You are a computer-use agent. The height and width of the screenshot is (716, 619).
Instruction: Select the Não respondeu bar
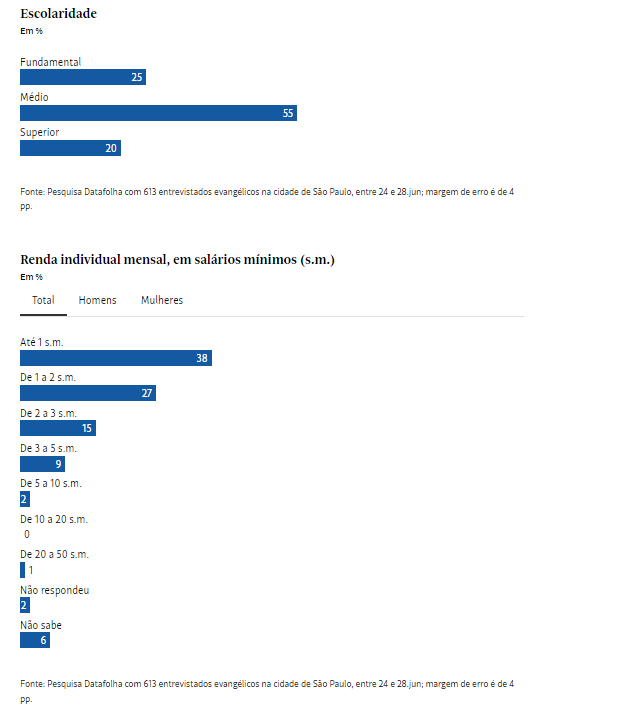tap(25, 605)
